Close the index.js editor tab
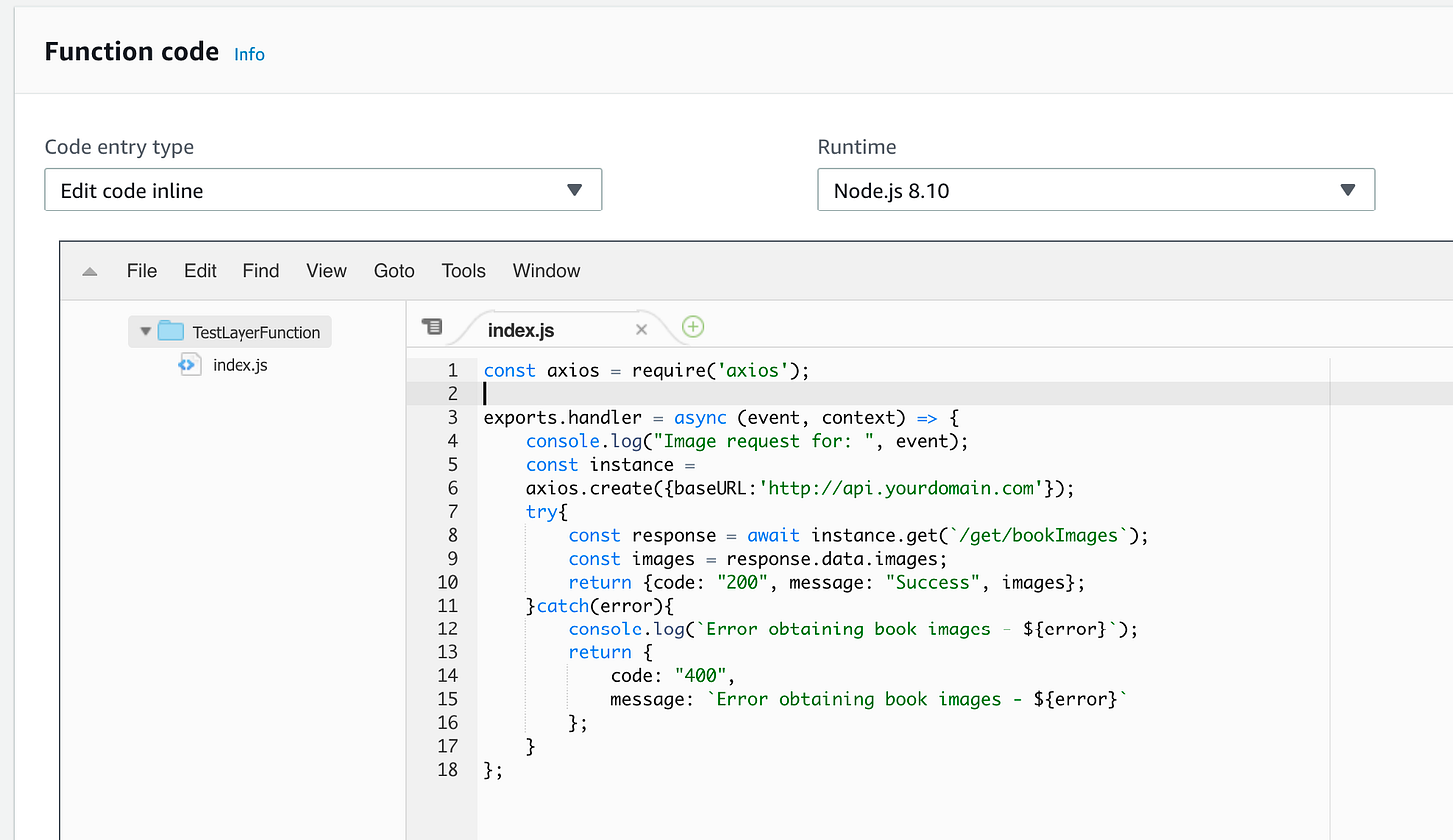 point(642,328)
